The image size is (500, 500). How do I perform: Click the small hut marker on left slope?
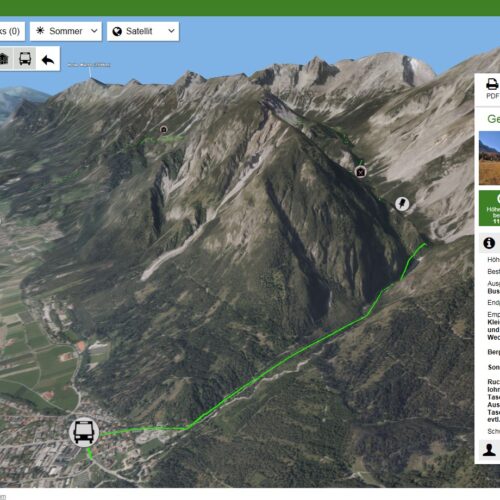(163, 129)
